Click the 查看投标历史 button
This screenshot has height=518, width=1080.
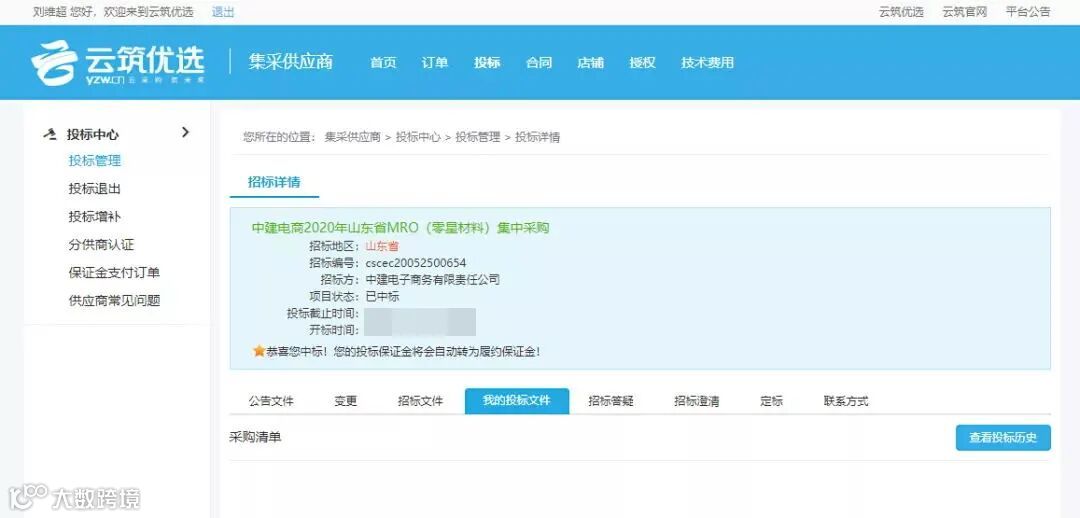(1003, 437)
